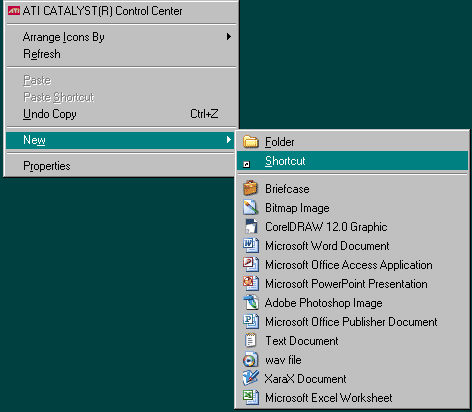Create a new XaraX Document

(x=353, y=379)
